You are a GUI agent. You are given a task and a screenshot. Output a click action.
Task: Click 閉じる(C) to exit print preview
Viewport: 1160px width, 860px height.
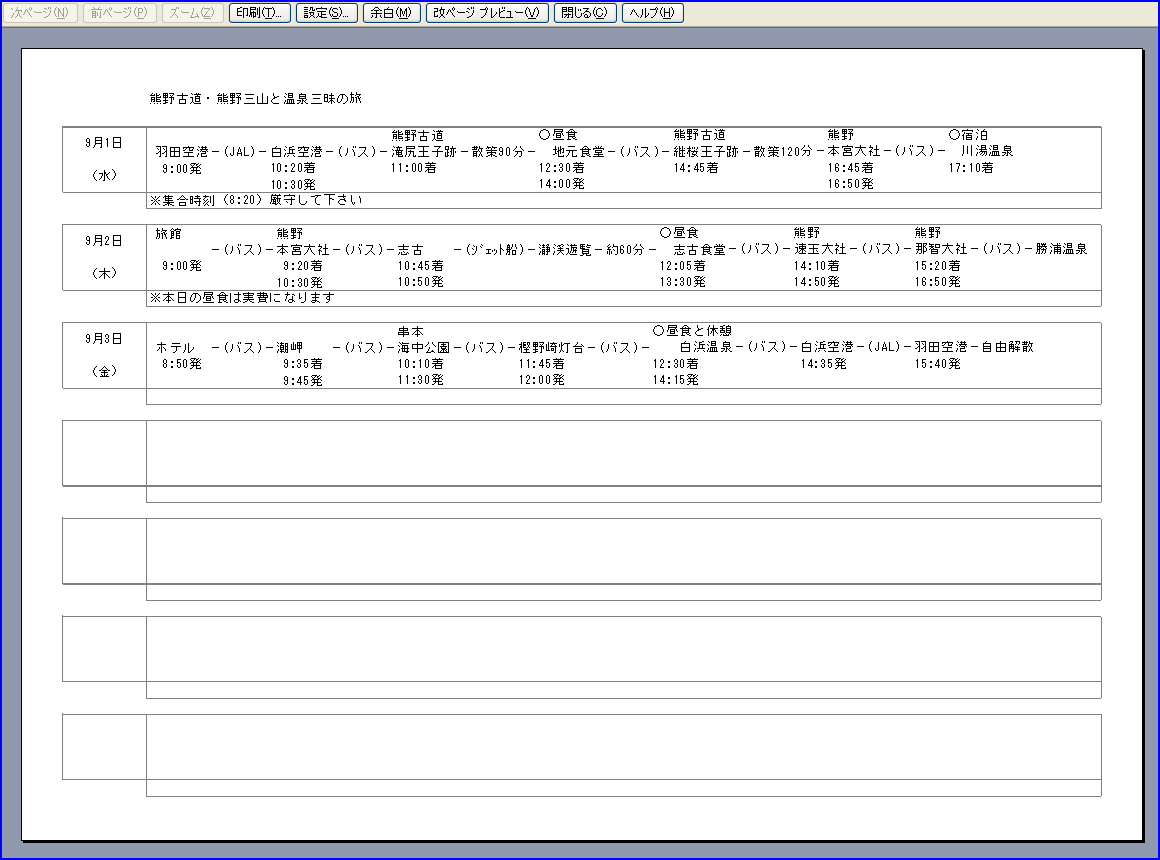[x=584, y=12]
